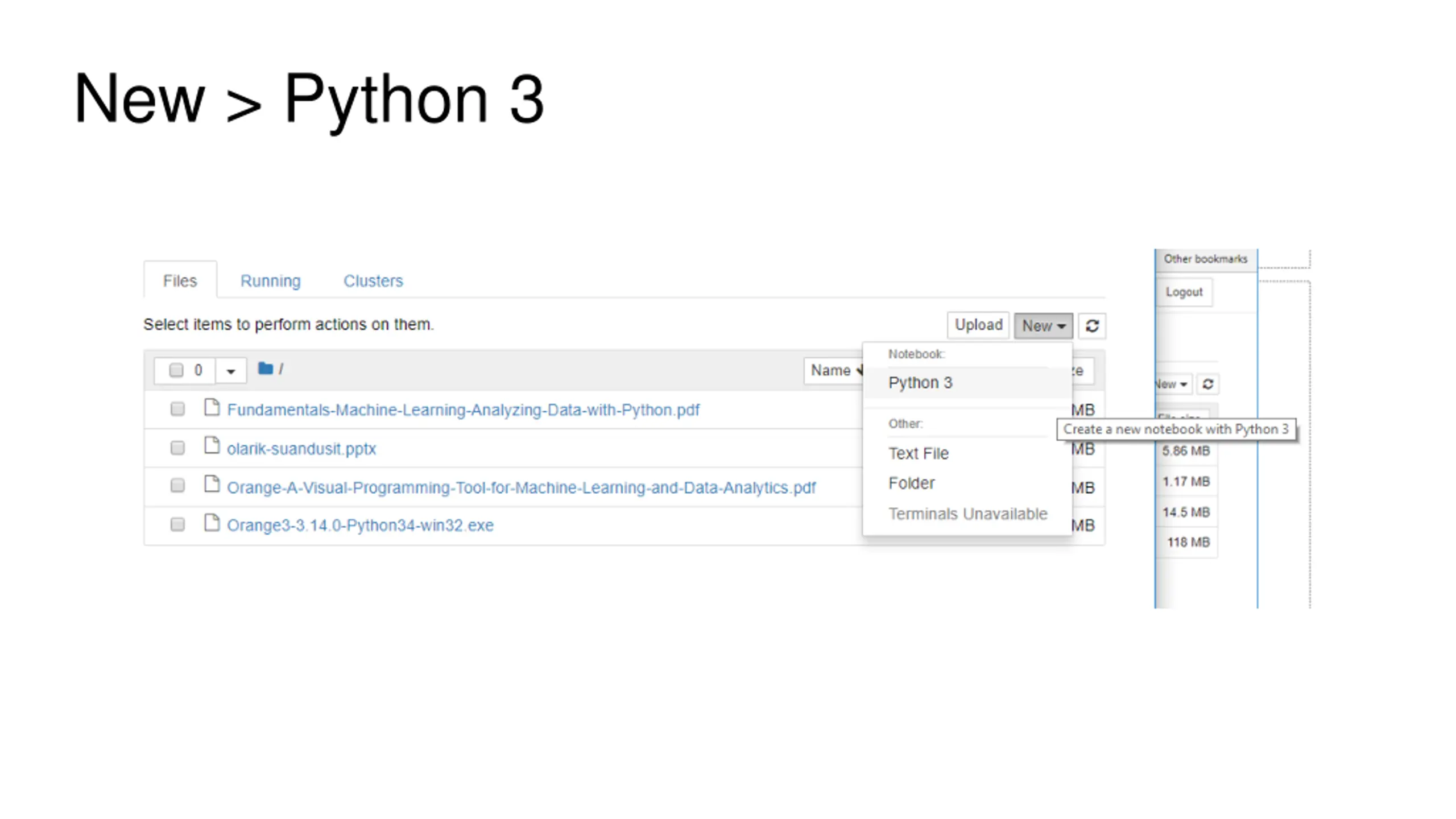Viewport: 1456px width, 819px height.
Task: Select Folder in the New menu
Action: point(911,483)
